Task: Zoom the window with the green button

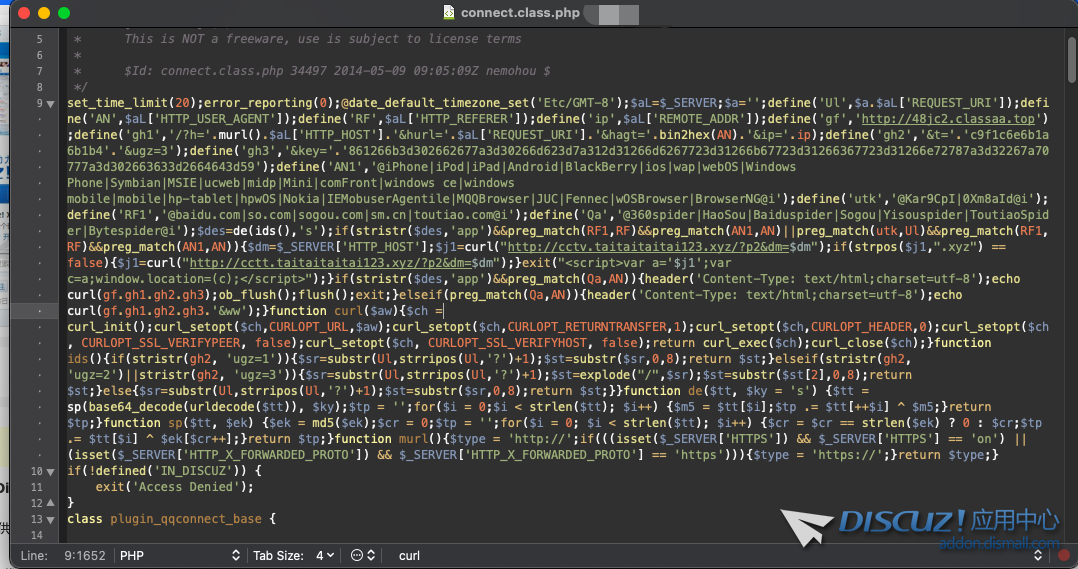Action: (x=64, y=13)
